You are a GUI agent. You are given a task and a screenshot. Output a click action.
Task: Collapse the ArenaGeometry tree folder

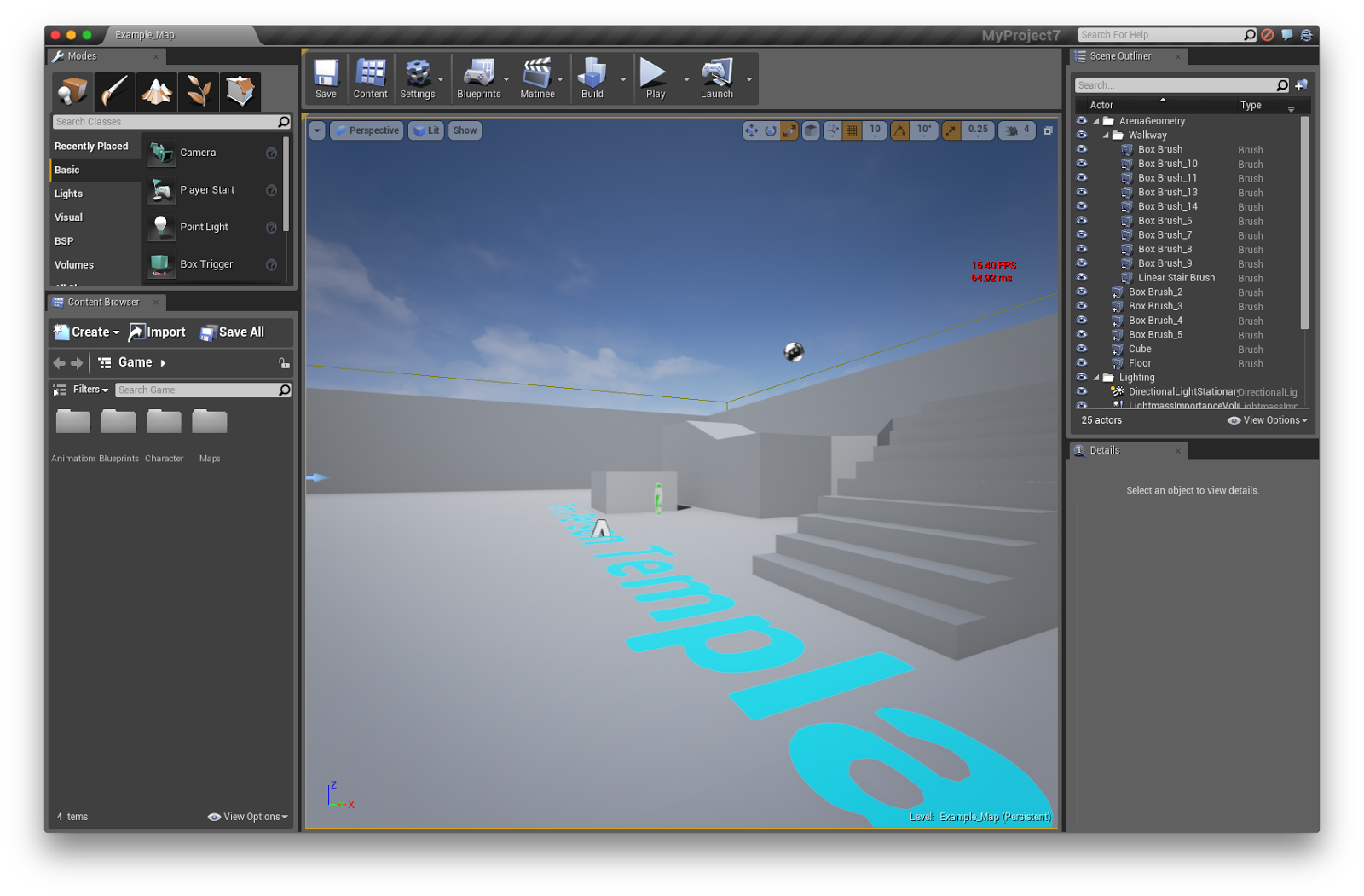pyautogui.click(x=1096, y=121)
